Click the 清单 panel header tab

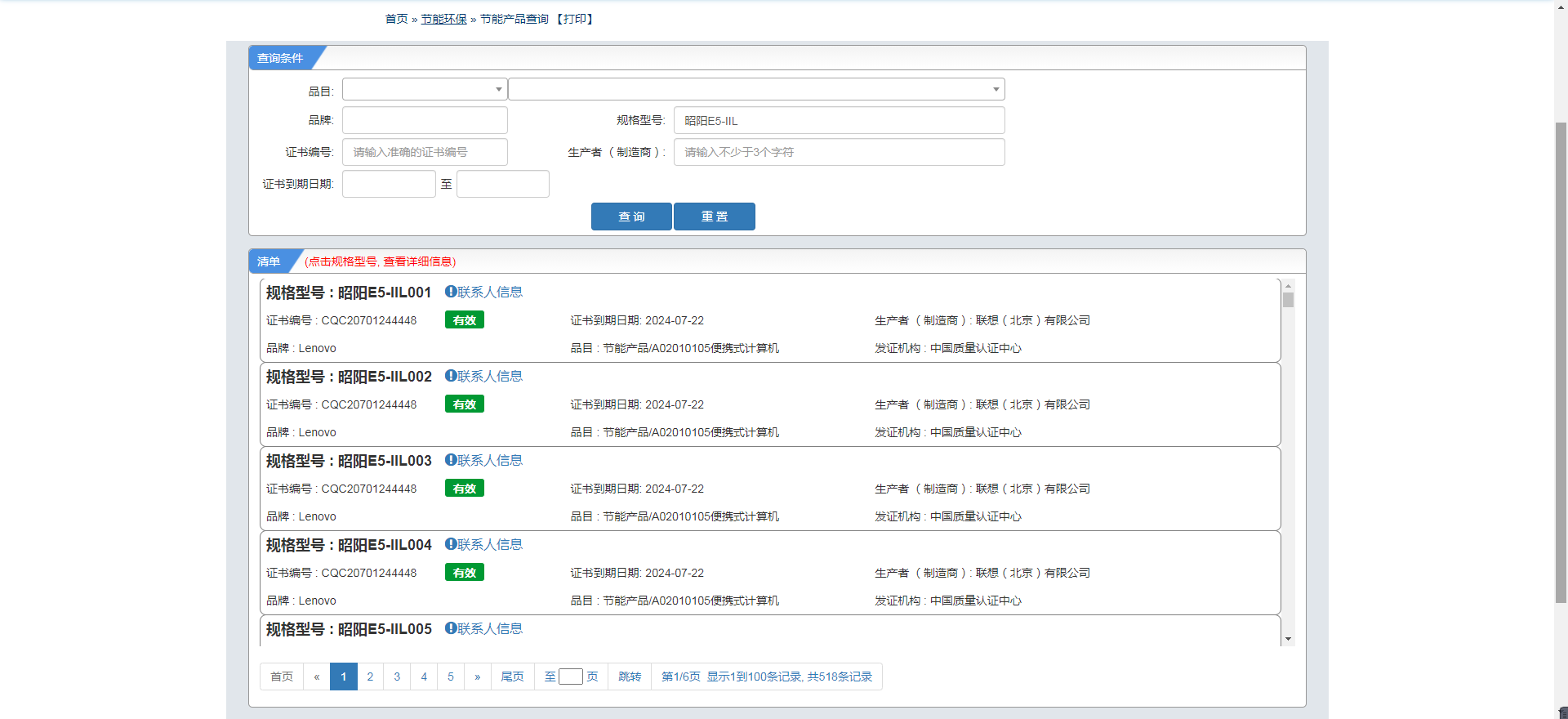pyautogui.click(x=269, y=261)
